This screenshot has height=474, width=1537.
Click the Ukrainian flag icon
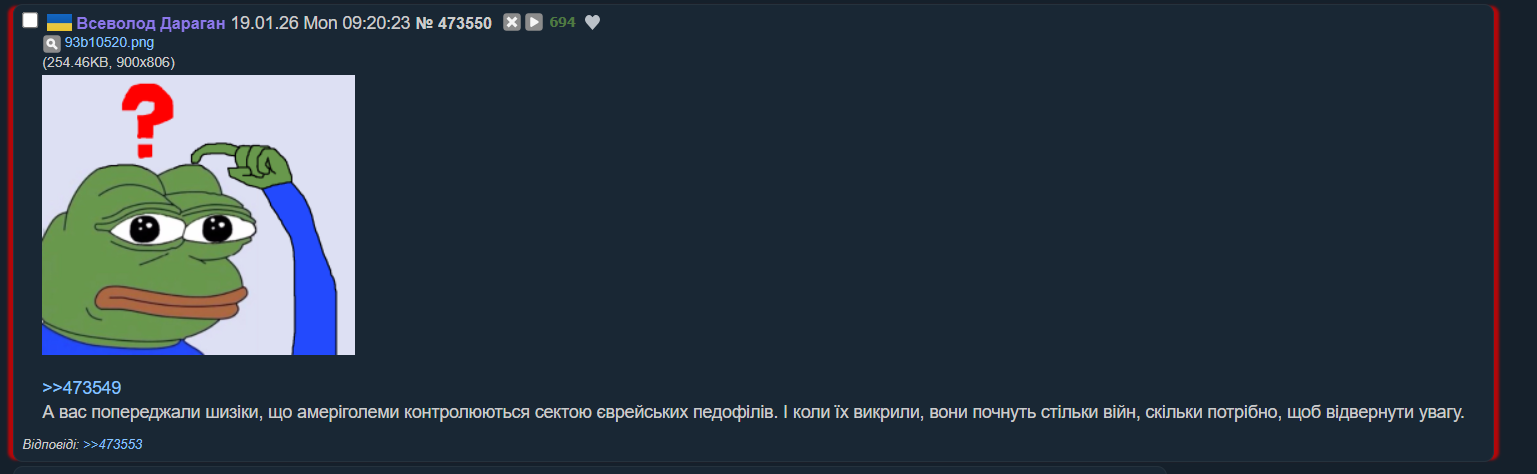pyautogui.click(x=59, y=23)
